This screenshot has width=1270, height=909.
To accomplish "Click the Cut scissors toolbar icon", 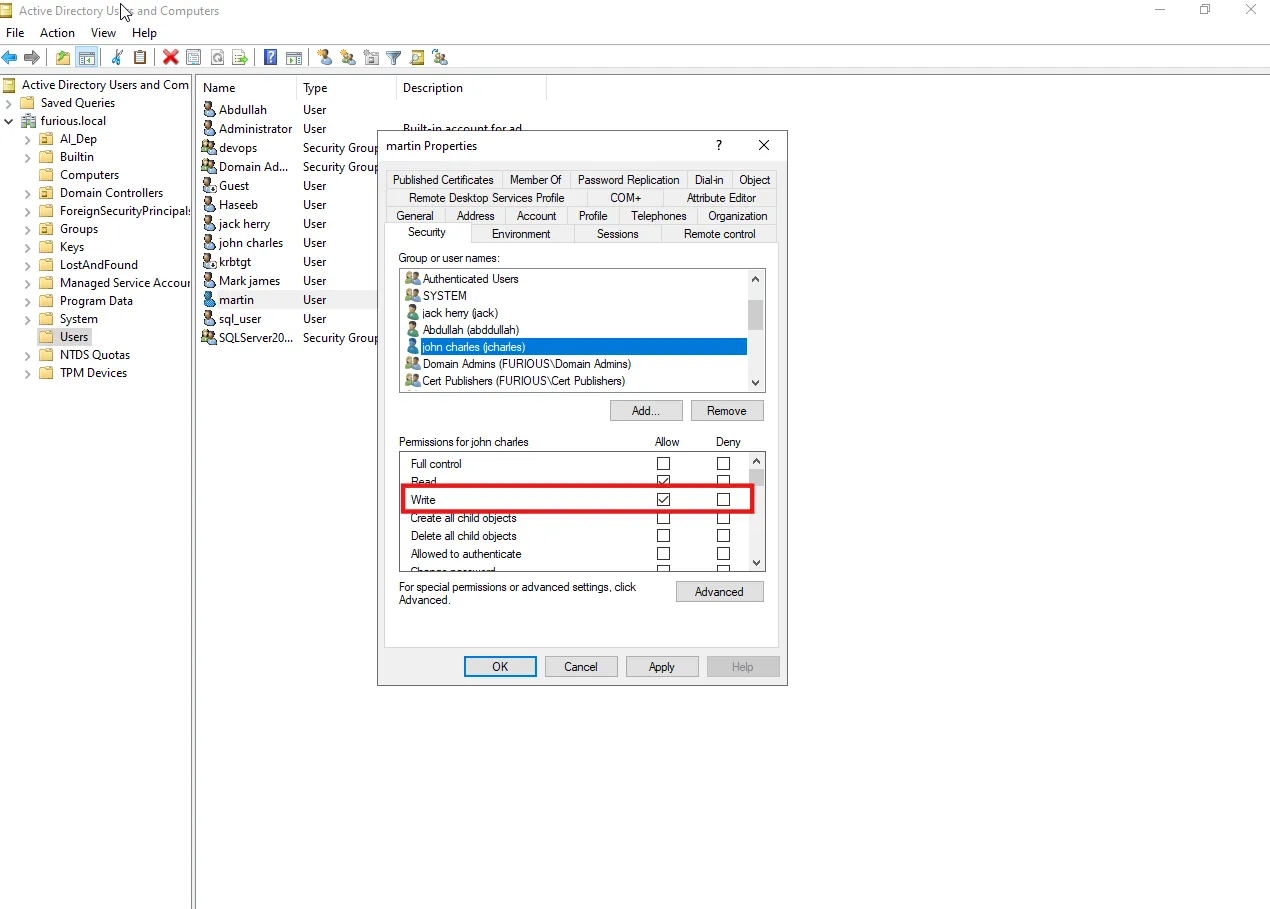I will pos(117,58).
